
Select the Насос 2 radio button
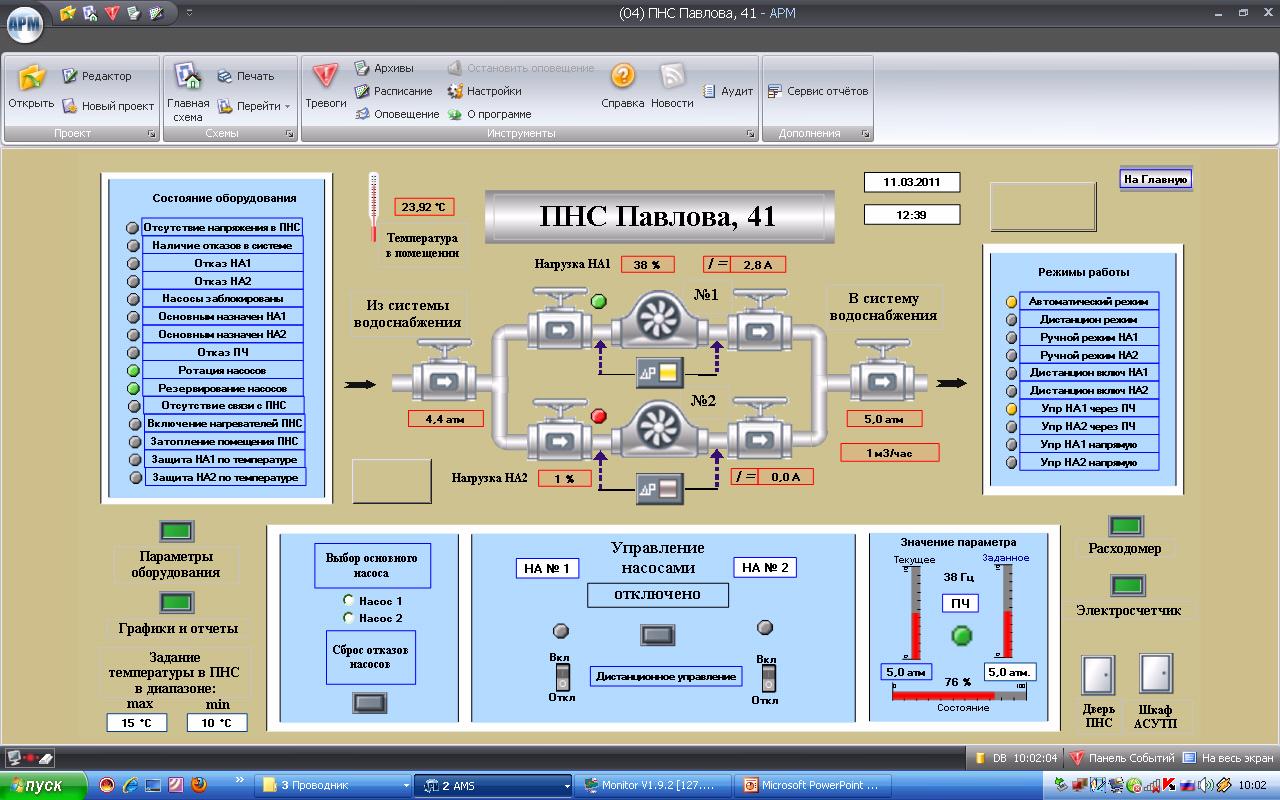point(348,618)
